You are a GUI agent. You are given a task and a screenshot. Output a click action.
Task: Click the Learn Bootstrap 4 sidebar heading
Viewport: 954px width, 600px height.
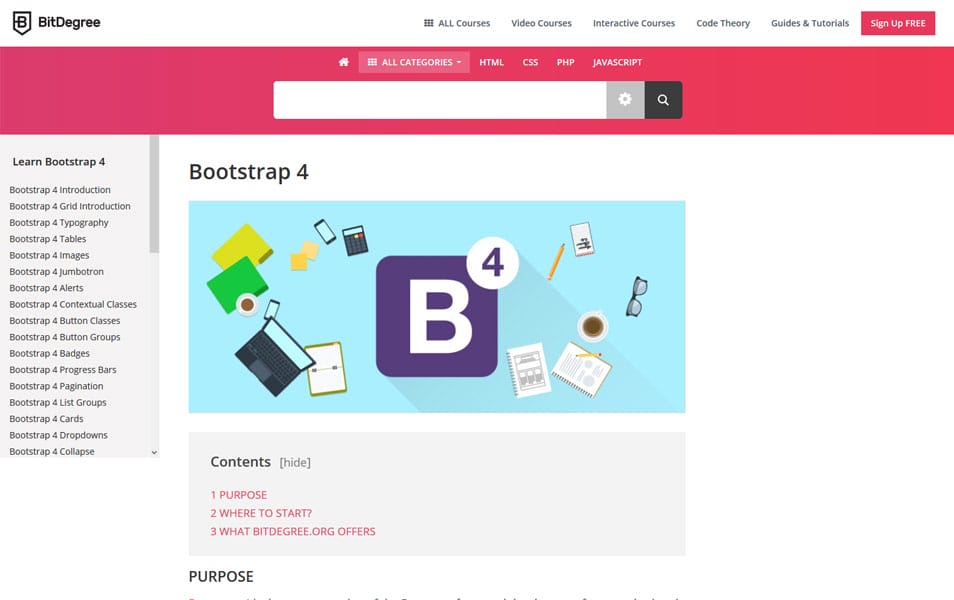click(59, 162)
